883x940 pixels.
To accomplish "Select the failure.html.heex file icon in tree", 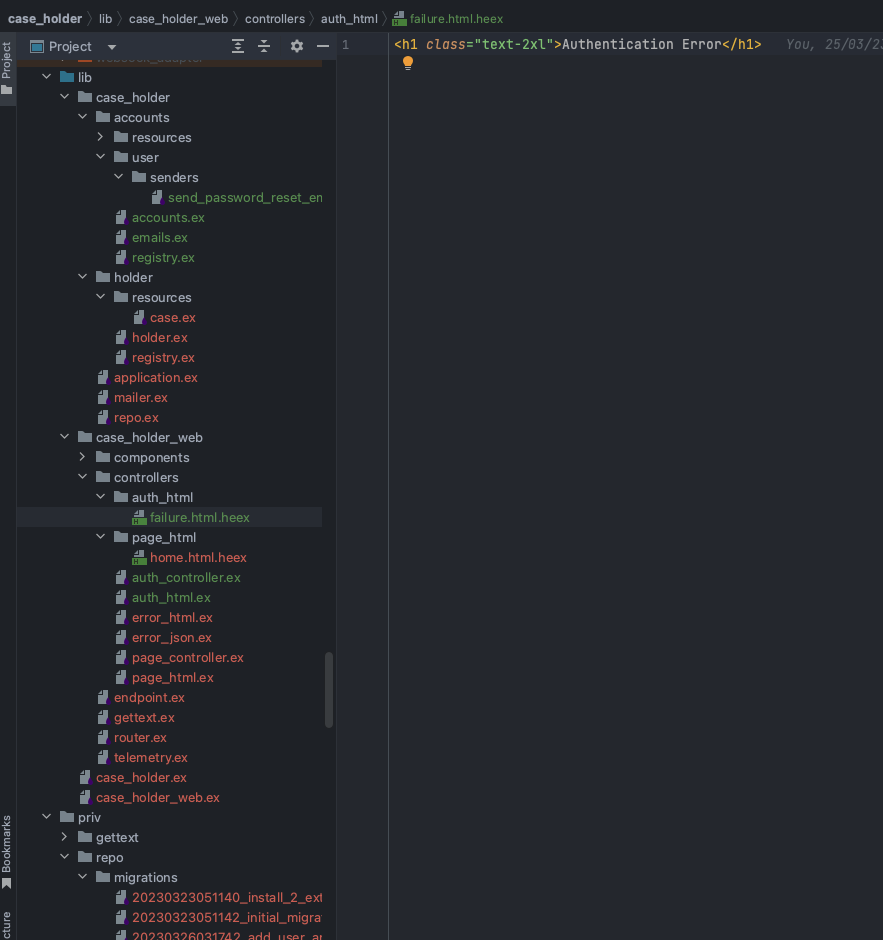I will click(x=139, y=518).
